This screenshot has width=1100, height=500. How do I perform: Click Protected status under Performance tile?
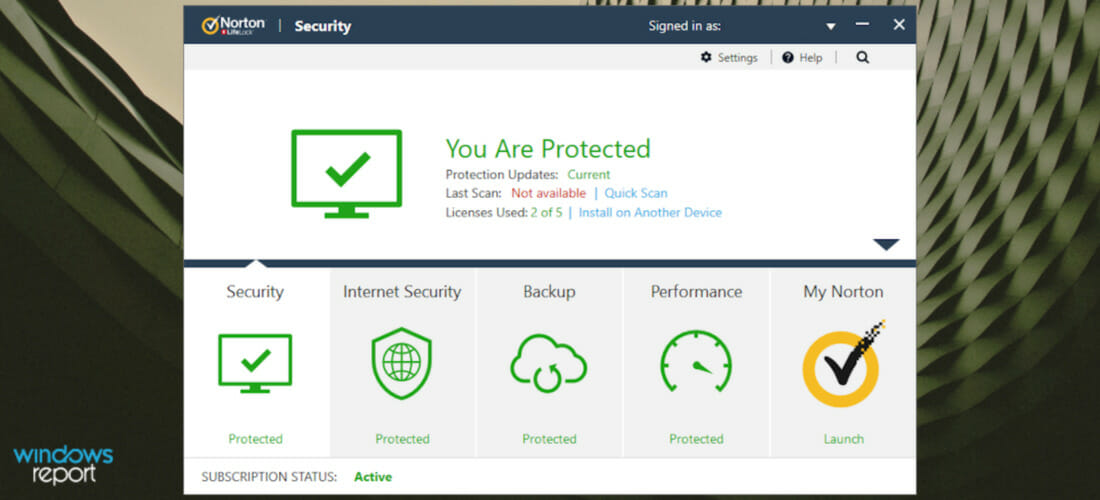point(696,439)
